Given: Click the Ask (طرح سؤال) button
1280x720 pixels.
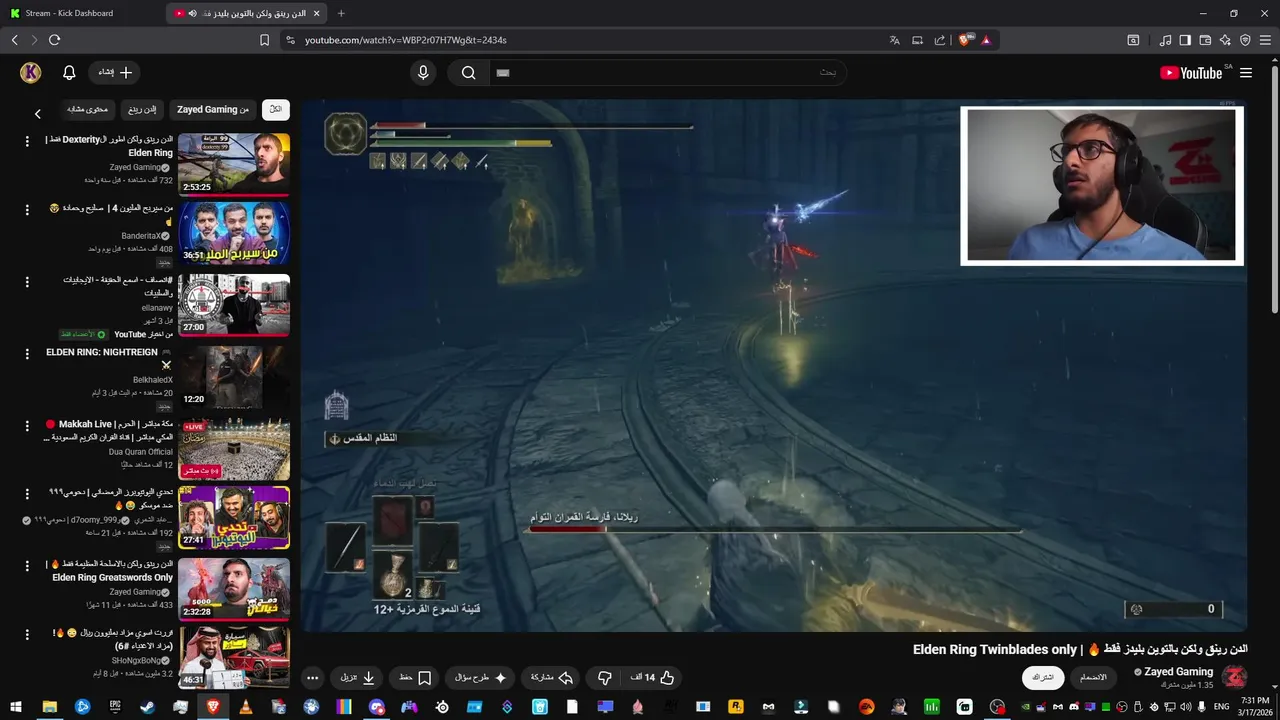Looking at the screenshot, I should click(481, 677).
